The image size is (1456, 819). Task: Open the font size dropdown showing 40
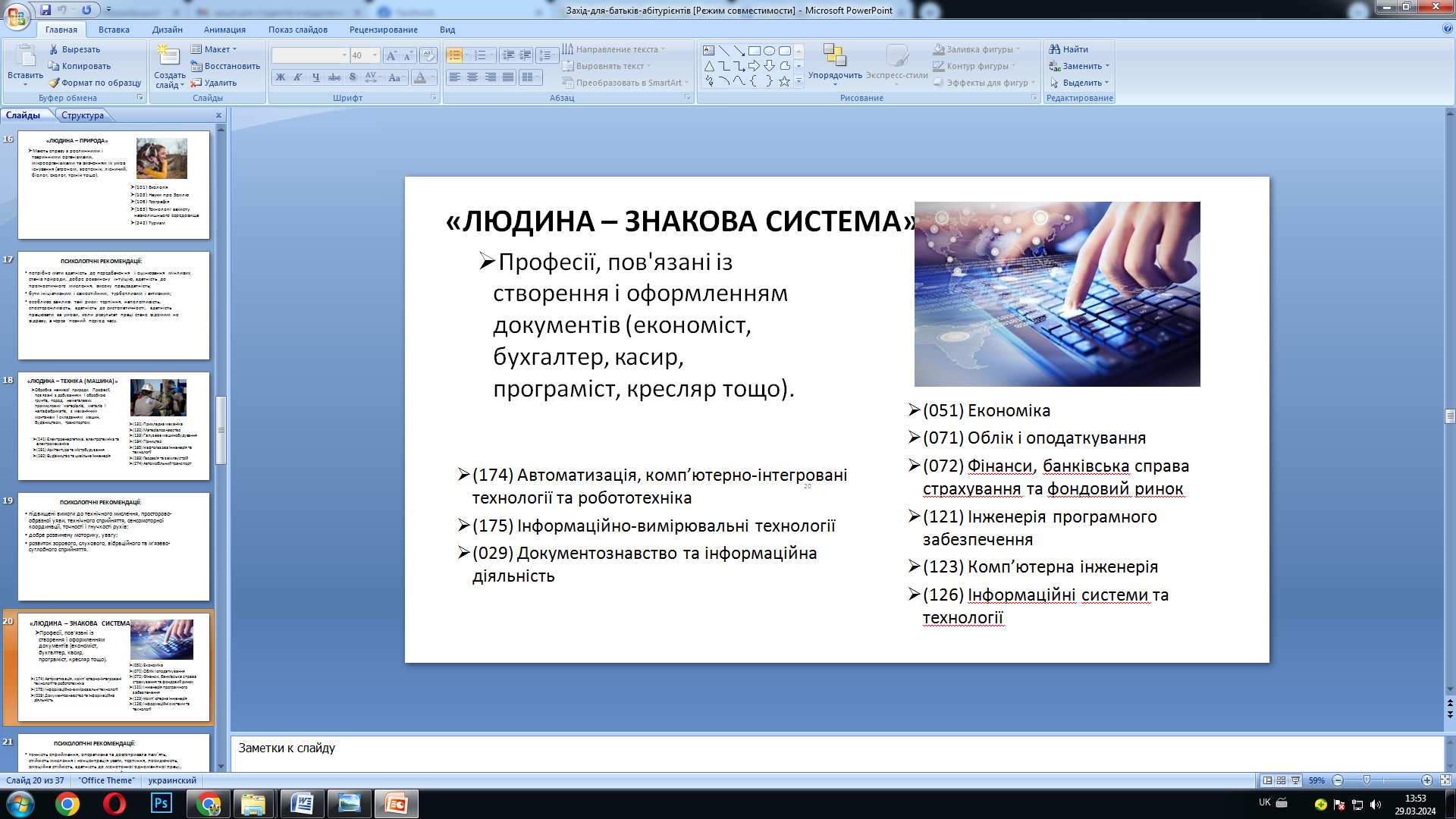[375, 55]
